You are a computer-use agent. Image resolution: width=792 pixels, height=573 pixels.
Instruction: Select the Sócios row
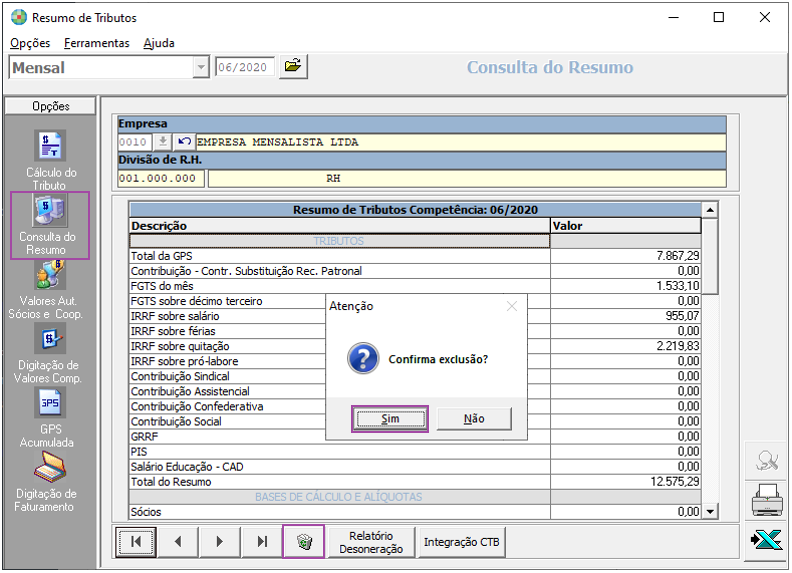click(415, 512)
